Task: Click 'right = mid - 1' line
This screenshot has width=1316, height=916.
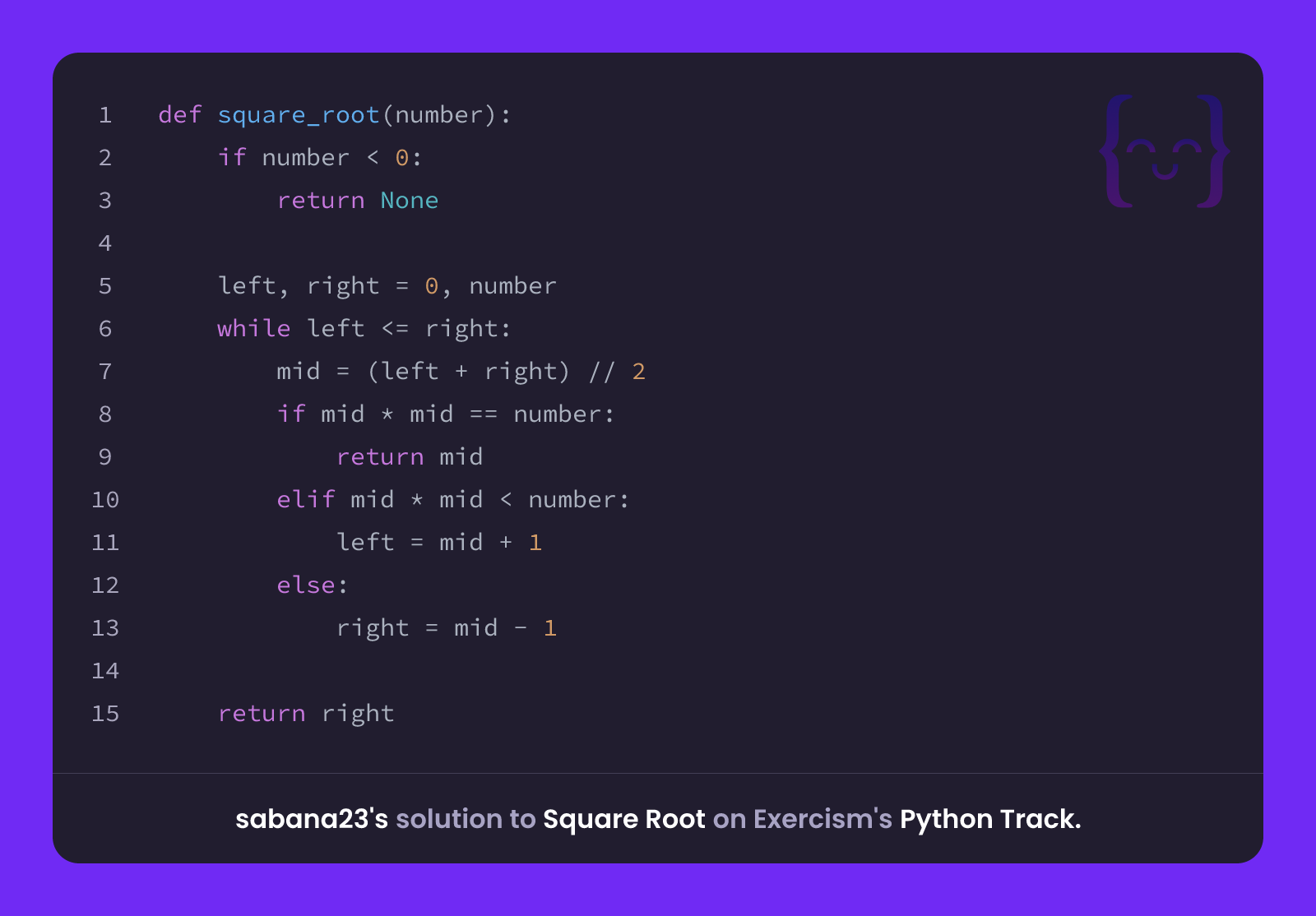Action: click(x=447, y=628)
